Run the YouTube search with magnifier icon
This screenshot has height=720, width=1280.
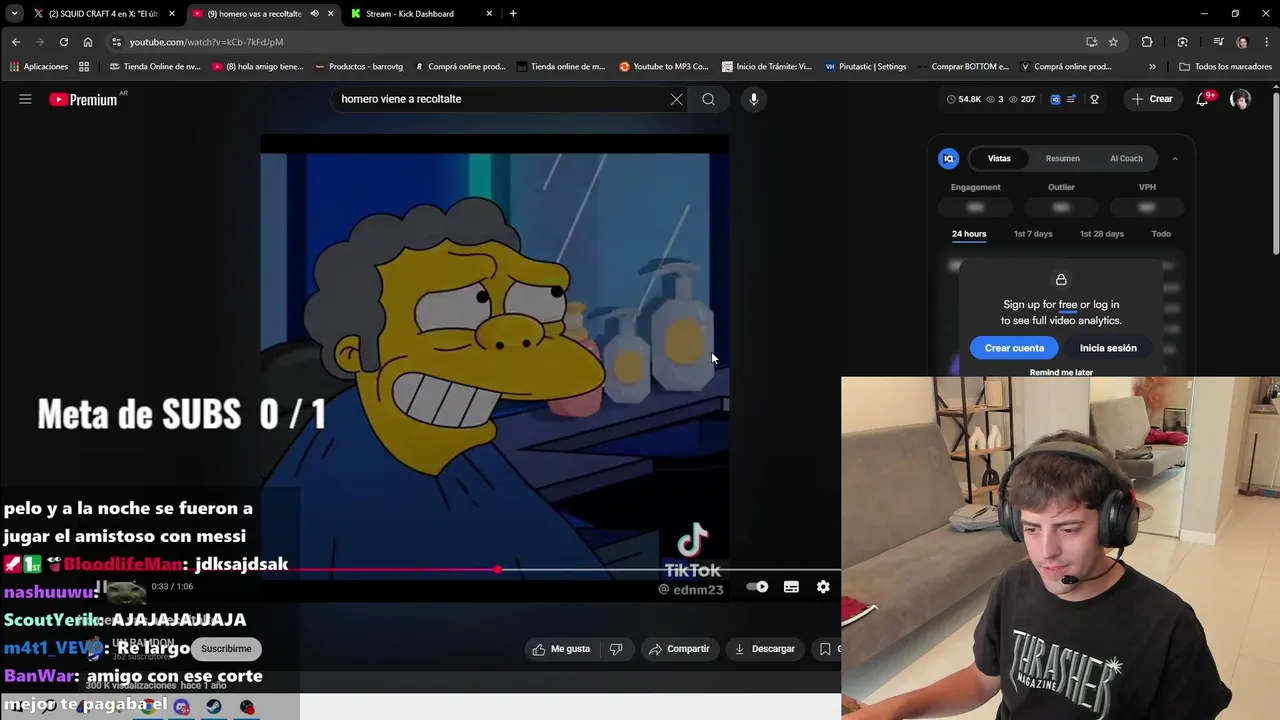[708, 99]
